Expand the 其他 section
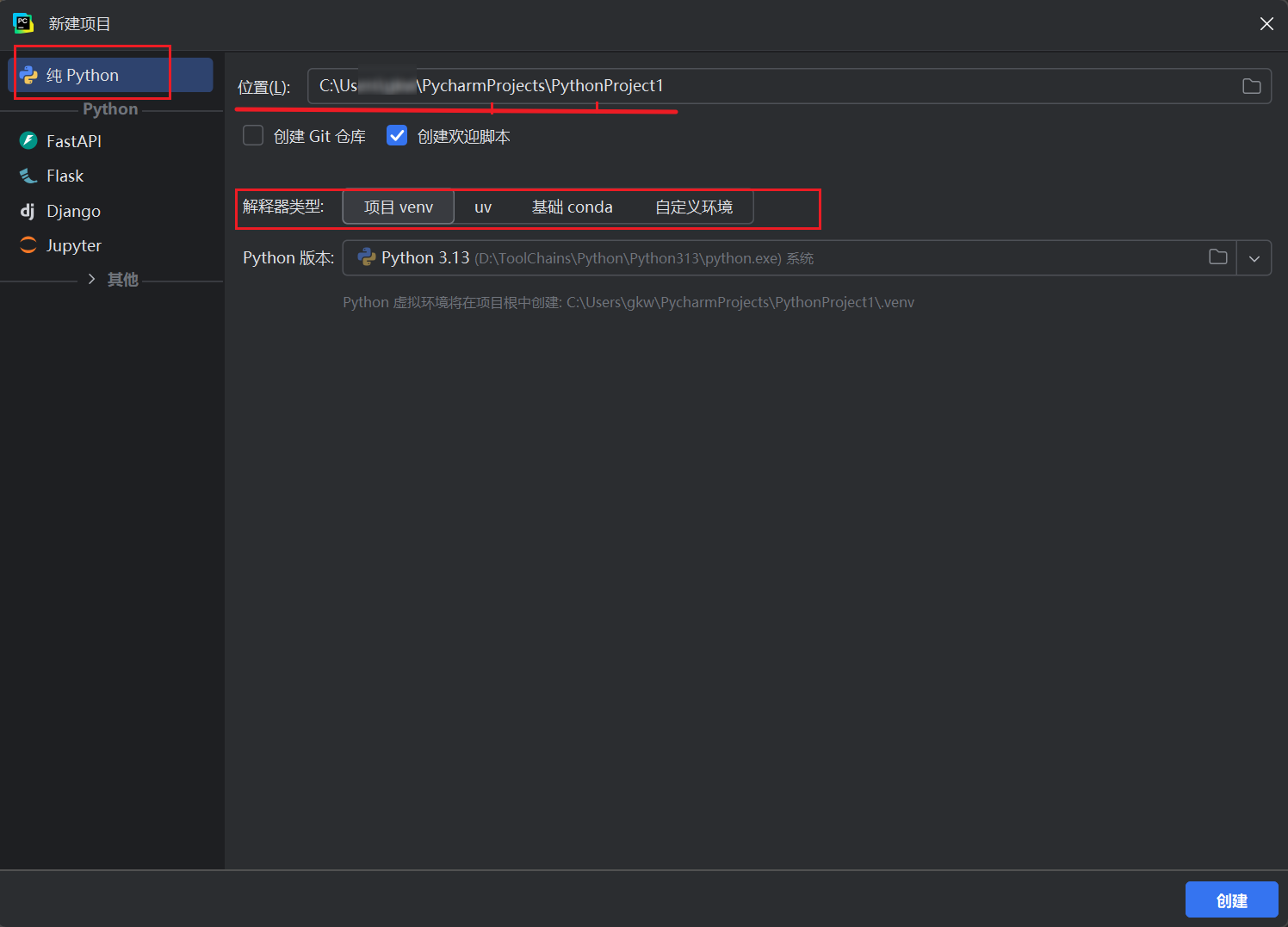This screenshot has height=927, width=1288. click(x=91, y=279)
